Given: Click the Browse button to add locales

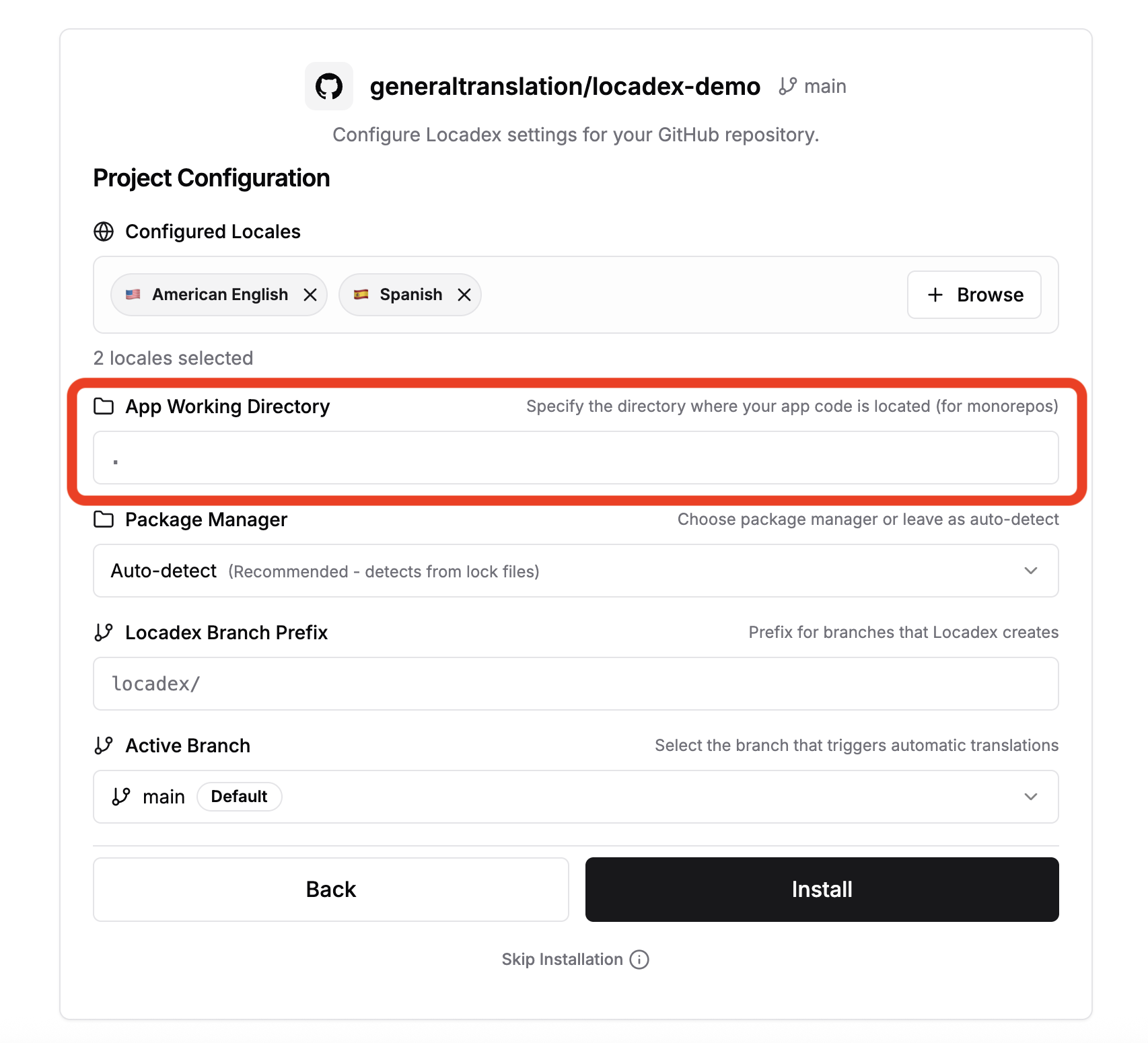Looking at the screenshot, I should point(974,295).
